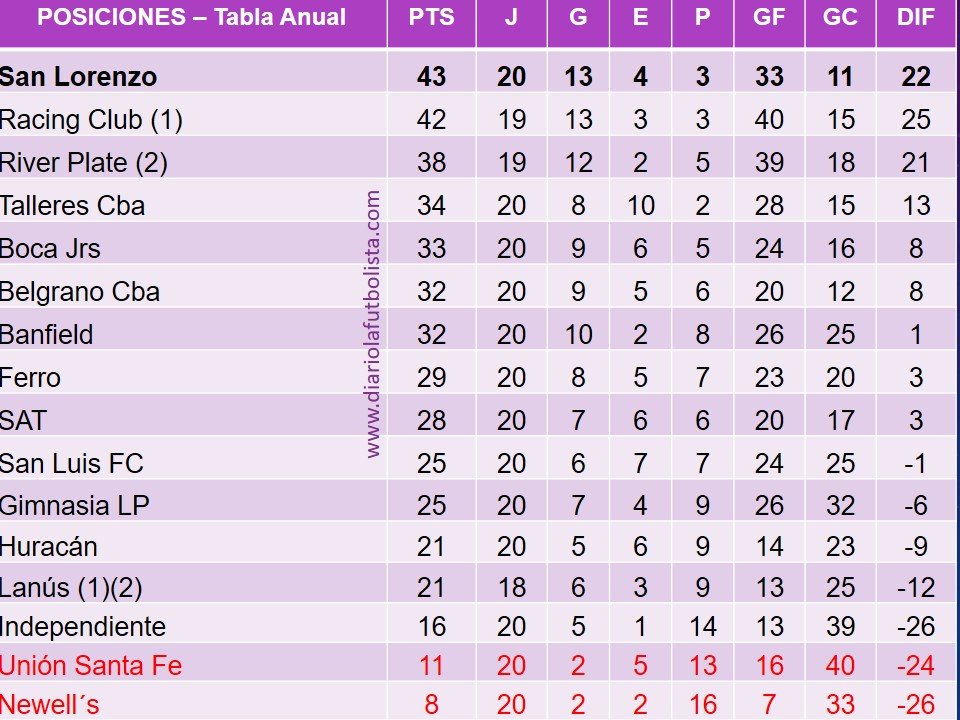Click the Belgrano Cba team name

point(80,291)
